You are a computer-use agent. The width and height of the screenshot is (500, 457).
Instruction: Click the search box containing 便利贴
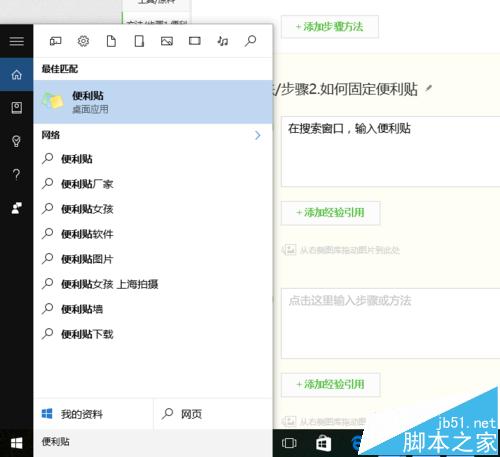pyautogui.click(x=153, y=442)
